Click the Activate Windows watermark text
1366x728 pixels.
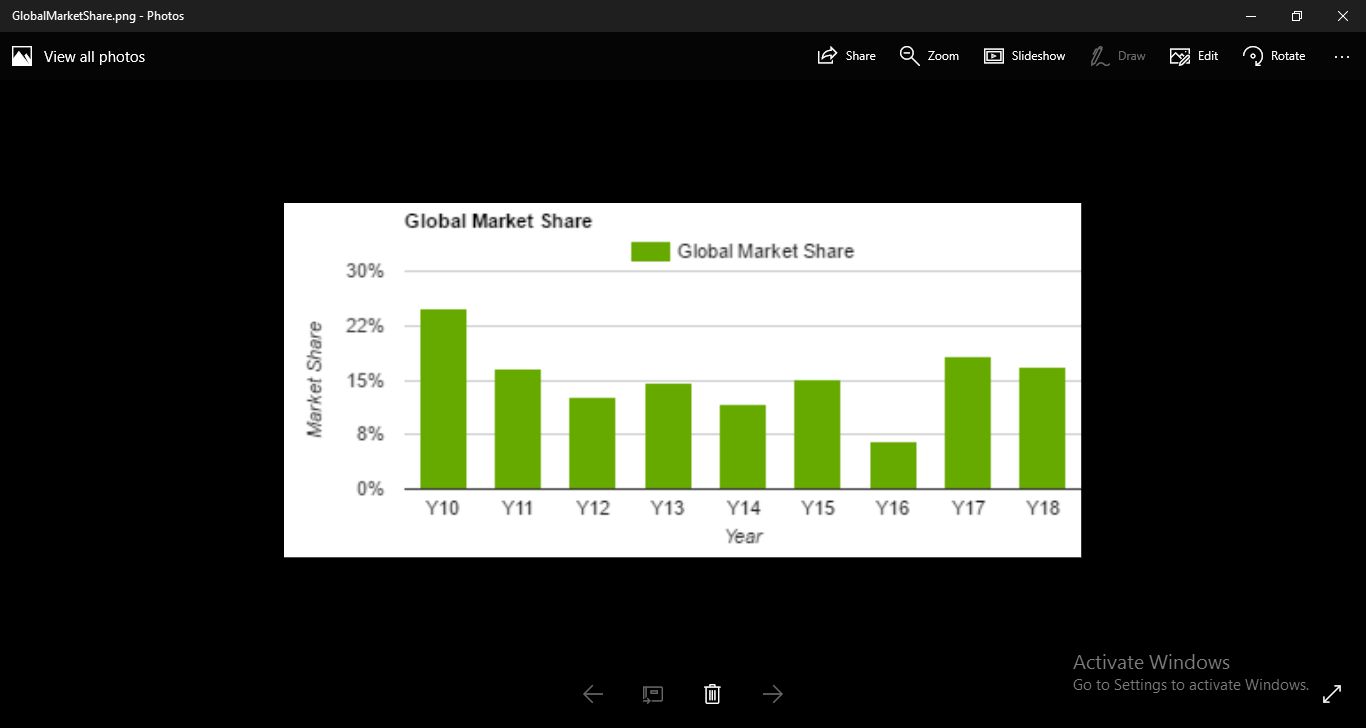tap(1151, 662)
